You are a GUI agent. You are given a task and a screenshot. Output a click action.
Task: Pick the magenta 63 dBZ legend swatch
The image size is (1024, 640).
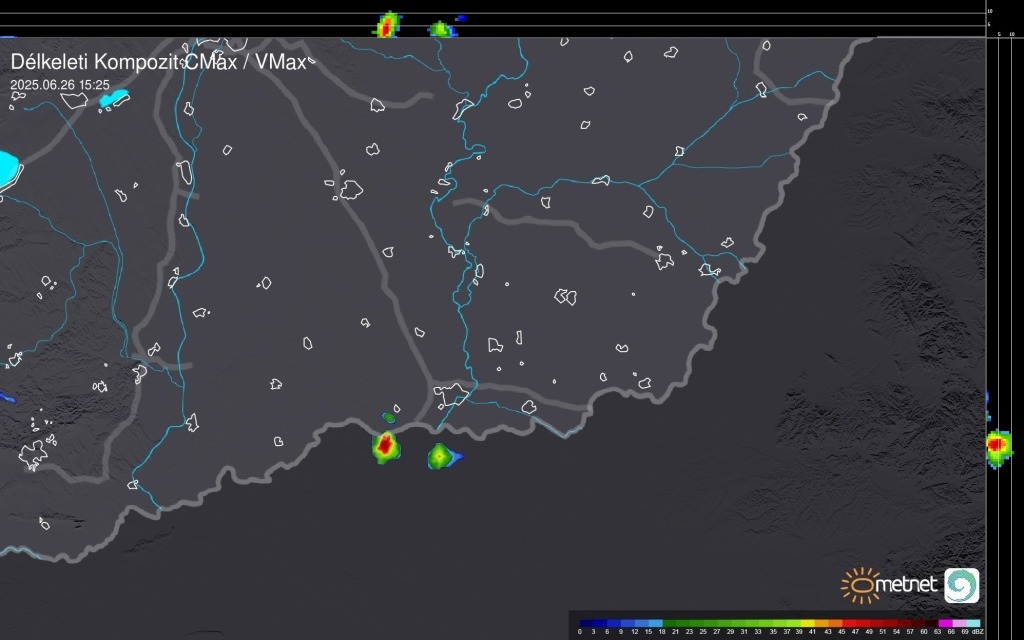[x=944, y=622]
